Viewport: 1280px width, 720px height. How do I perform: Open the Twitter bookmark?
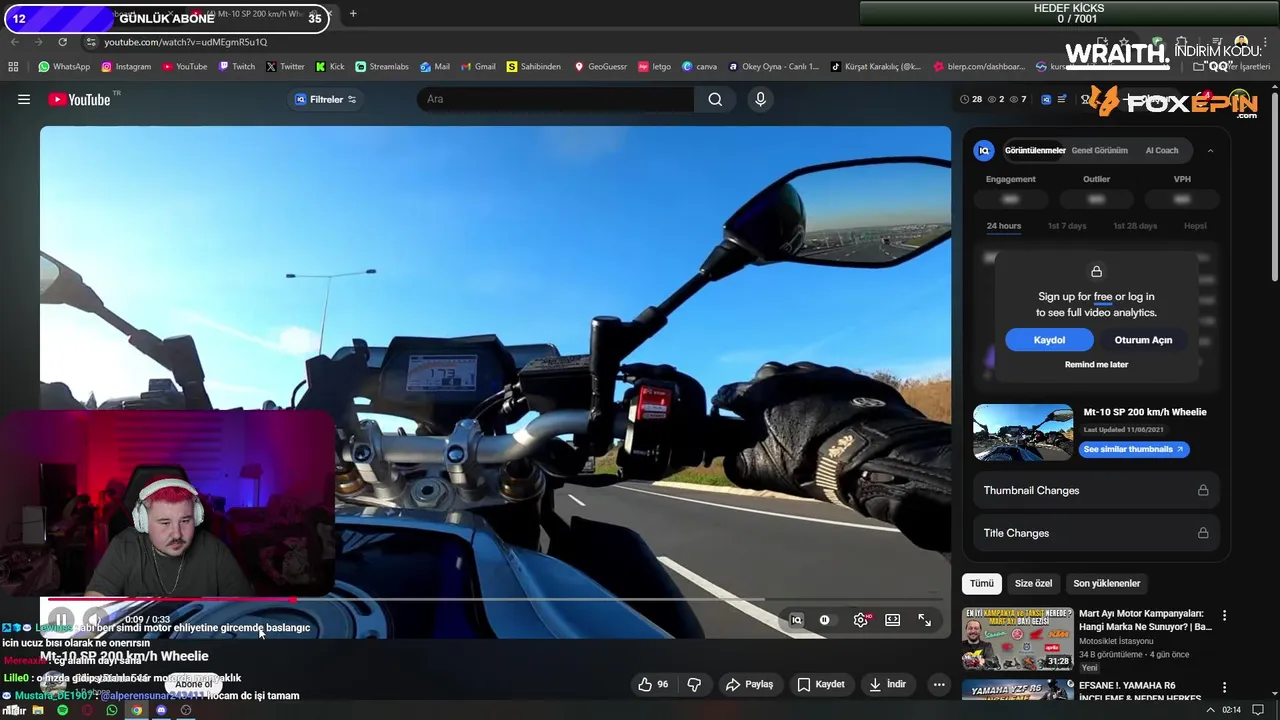(x=285, y=66)
